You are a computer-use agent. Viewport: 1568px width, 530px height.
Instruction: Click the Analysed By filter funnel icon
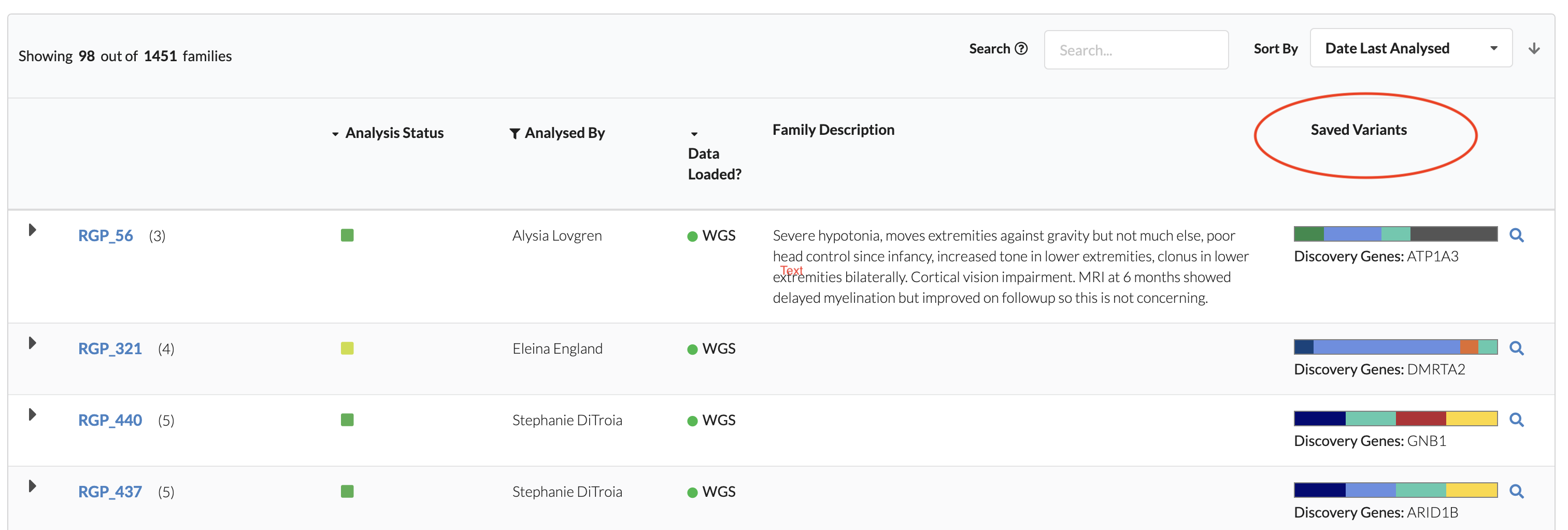pyautogui.click(x=515, y=133)
